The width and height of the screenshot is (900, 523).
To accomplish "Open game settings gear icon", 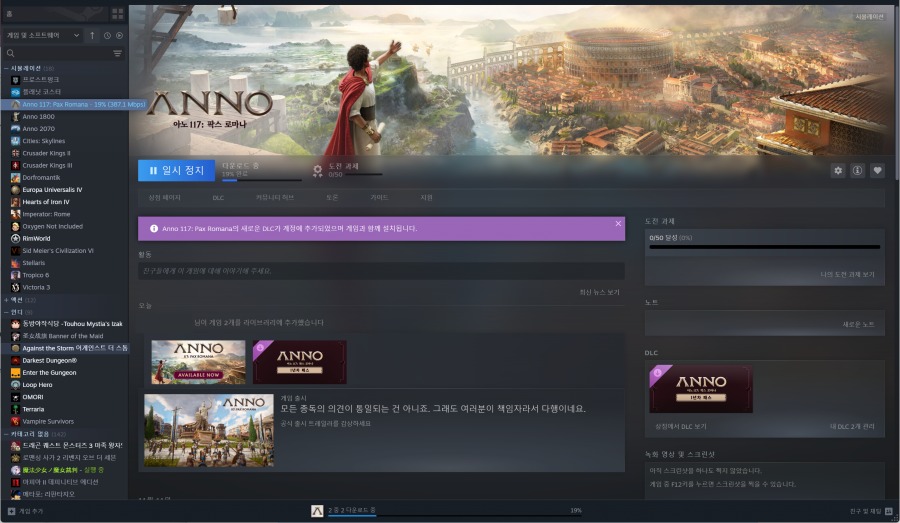I will [x=838, y=171].
